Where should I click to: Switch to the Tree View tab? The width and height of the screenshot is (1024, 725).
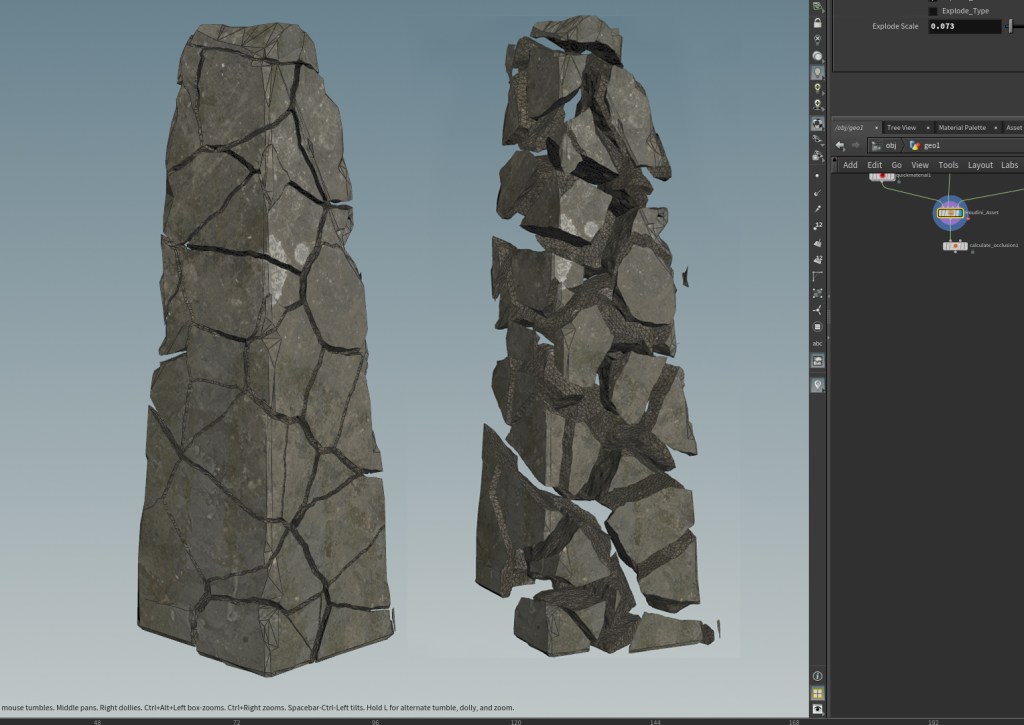point(901,128)
